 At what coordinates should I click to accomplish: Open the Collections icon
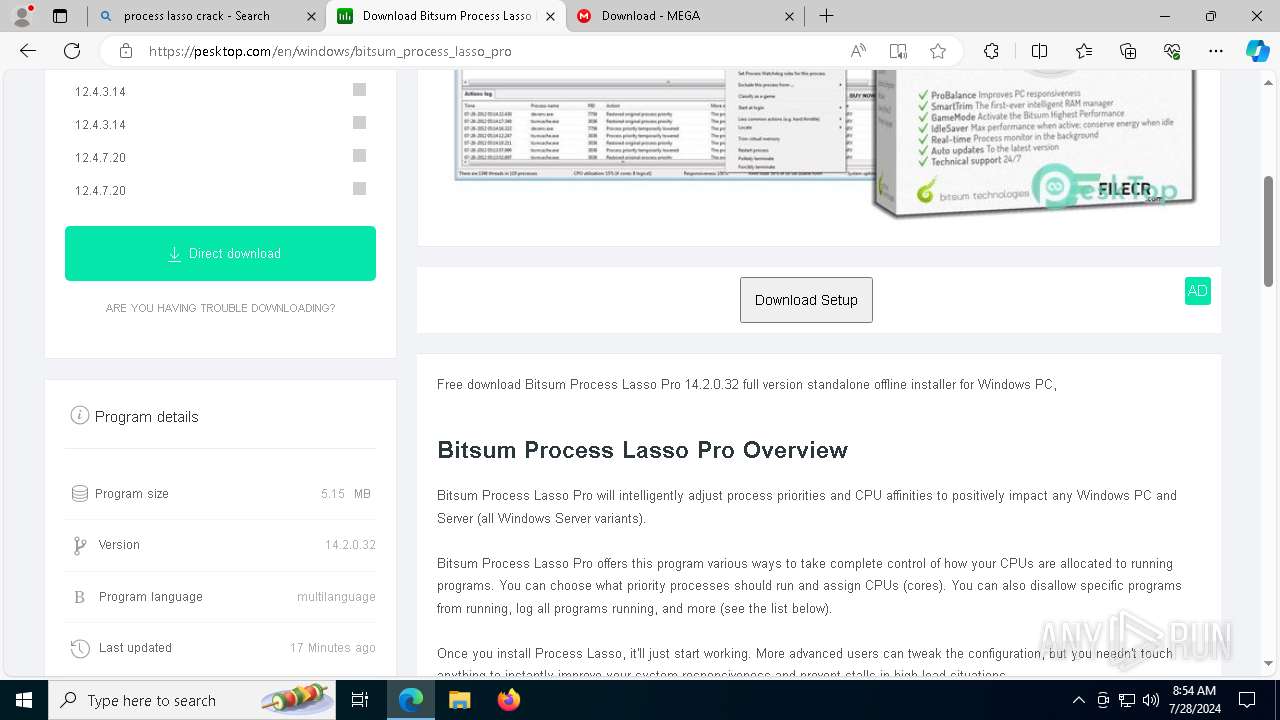click(x=1128, y=51)
